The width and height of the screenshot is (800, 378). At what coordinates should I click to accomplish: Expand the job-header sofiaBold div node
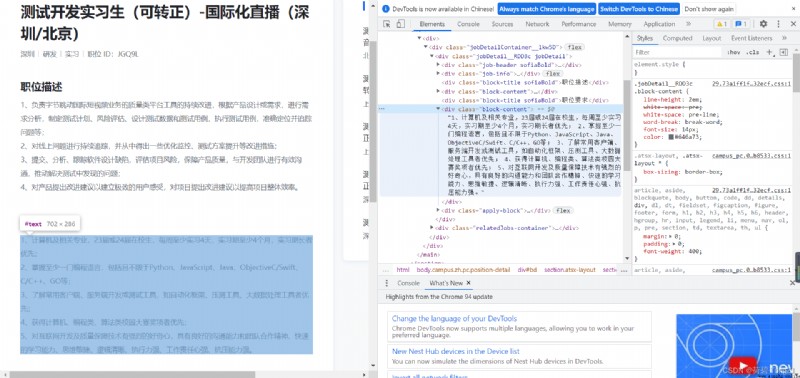(x=438, y=65)
